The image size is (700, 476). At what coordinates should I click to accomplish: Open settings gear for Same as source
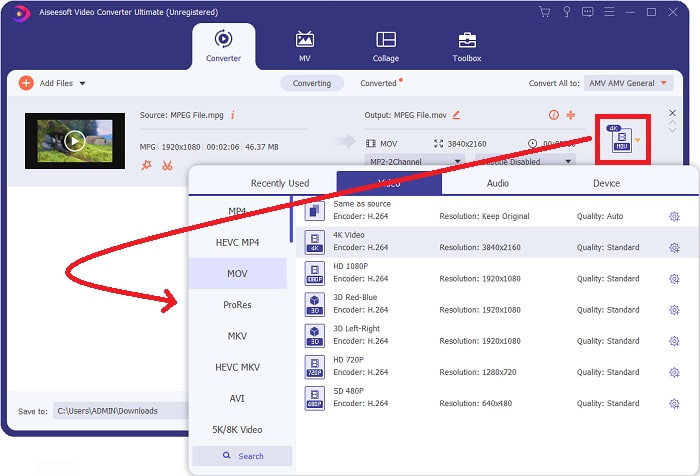[674, 217]
